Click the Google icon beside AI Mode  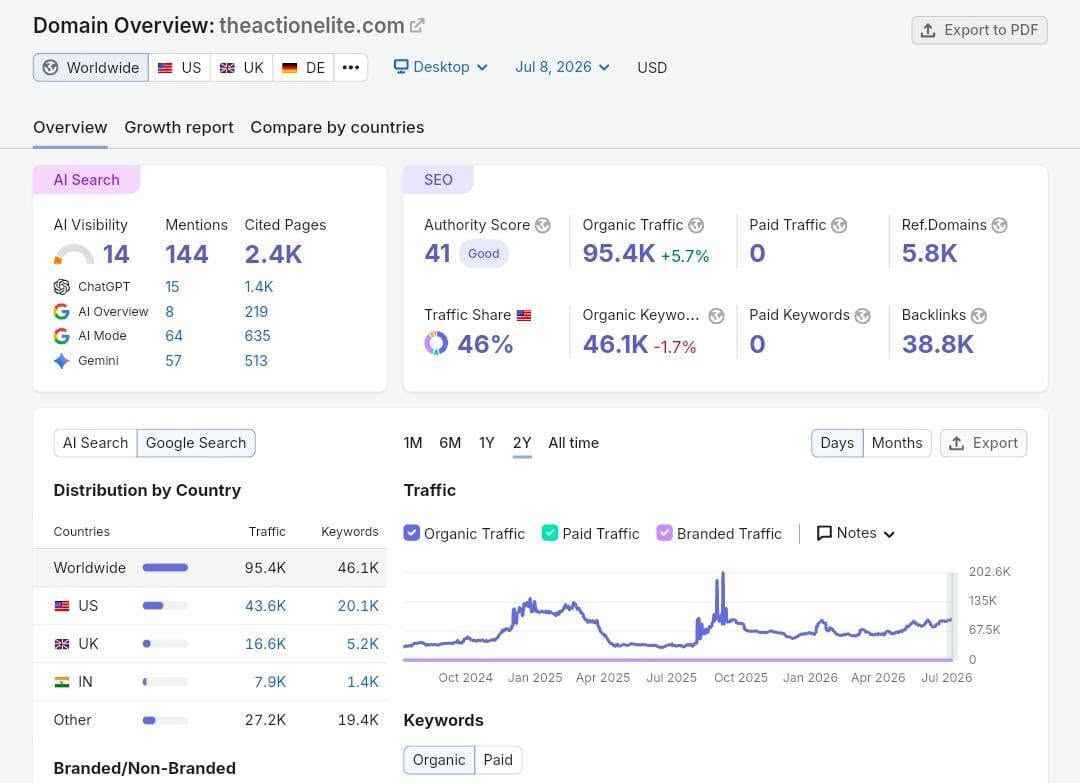click(x=61, y=336)
